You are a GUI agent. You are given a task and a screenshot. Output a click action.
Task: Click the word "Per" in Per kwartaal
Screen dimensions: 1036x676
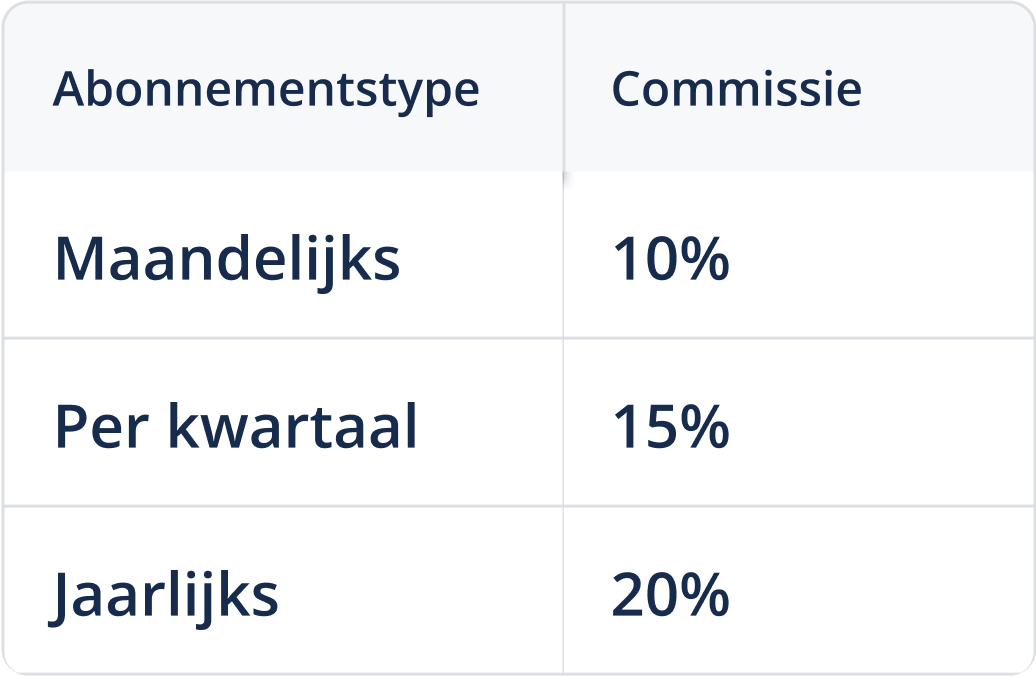[x=96, y=427]
